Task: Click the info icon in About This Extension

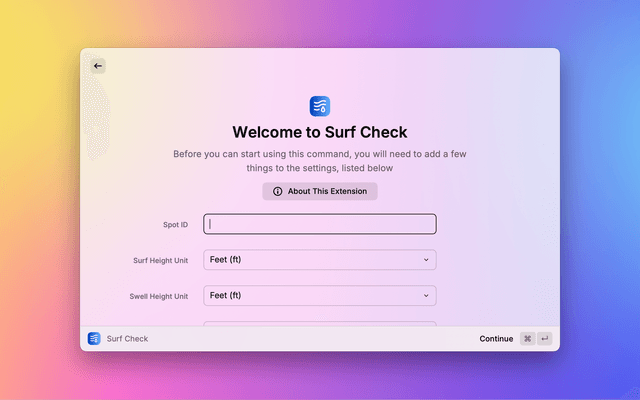Action: (278, 191)
